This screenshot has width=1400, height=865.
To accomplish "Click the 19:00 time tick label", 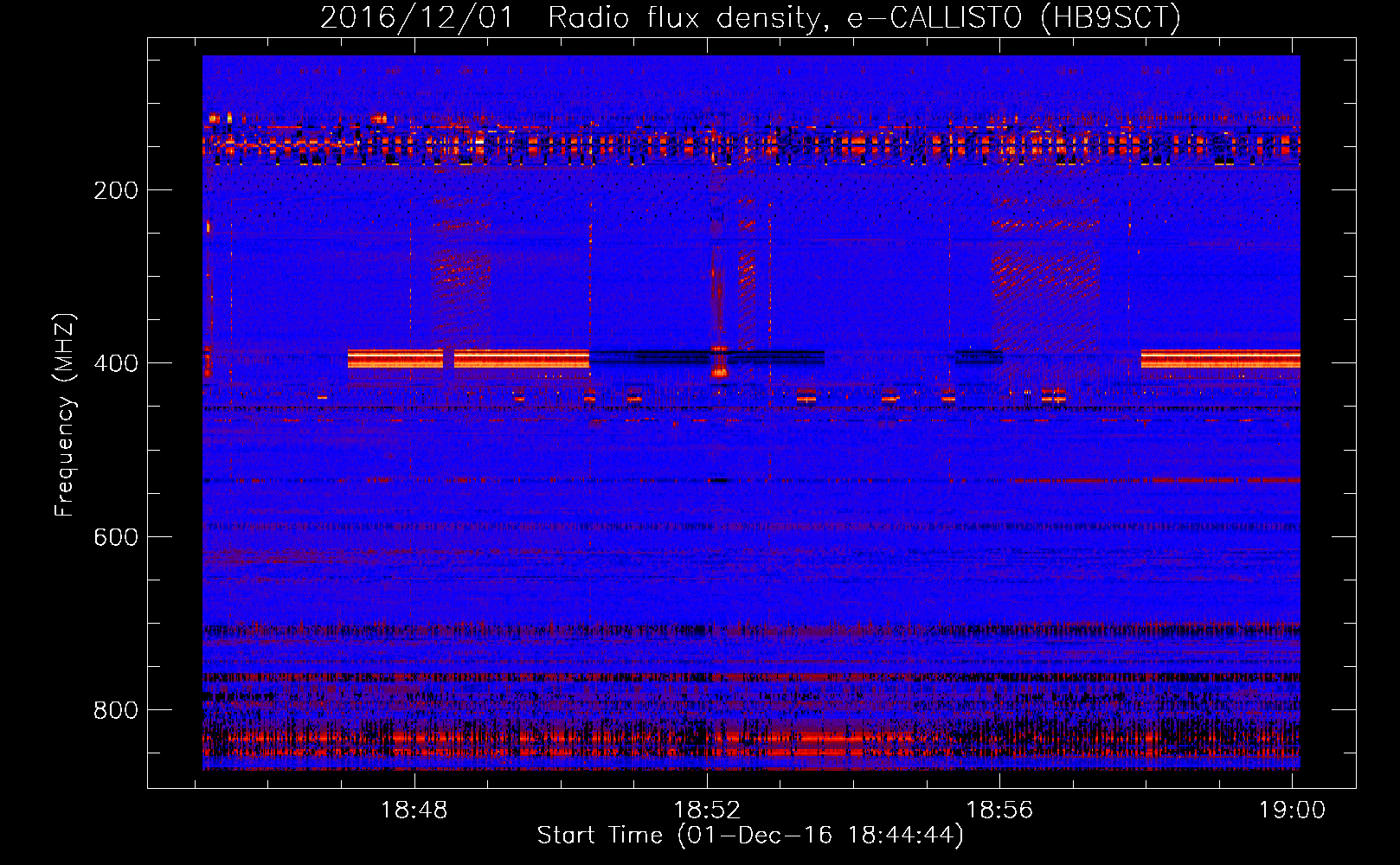I will [1292, 811].
